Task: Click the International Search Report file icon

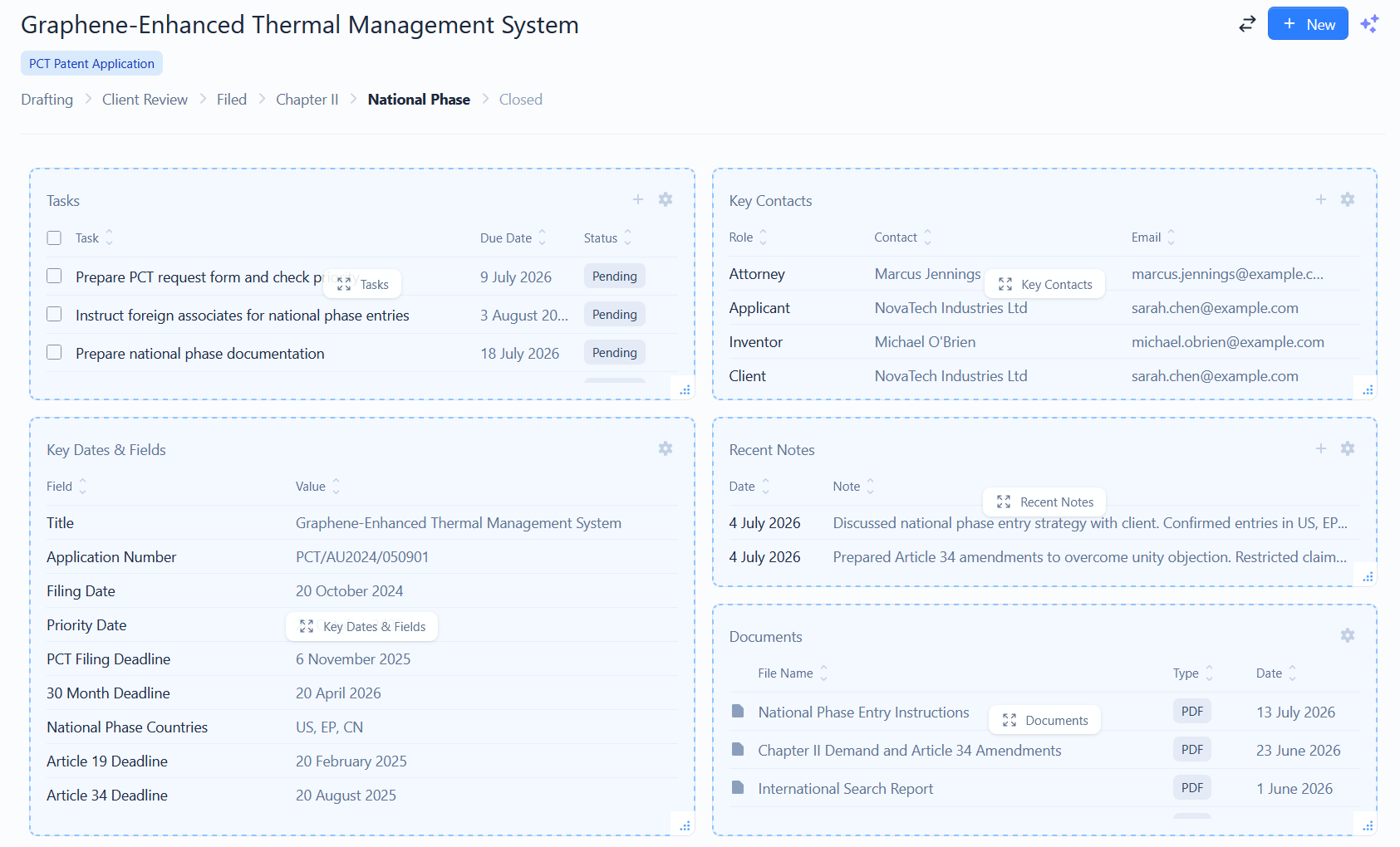Action: click(738, 787)
